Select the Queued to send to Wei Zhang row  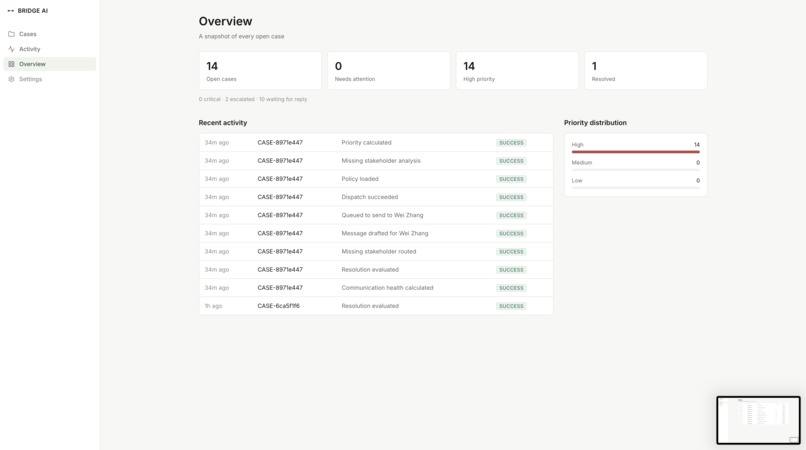tap(376, 215)
